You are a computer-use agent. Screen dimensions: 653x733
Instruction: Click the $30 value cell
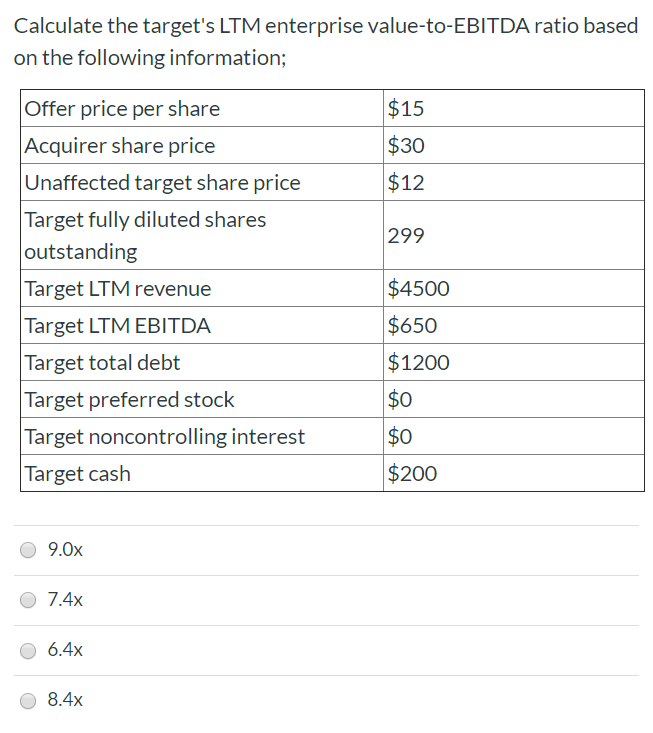pos(514,145)
